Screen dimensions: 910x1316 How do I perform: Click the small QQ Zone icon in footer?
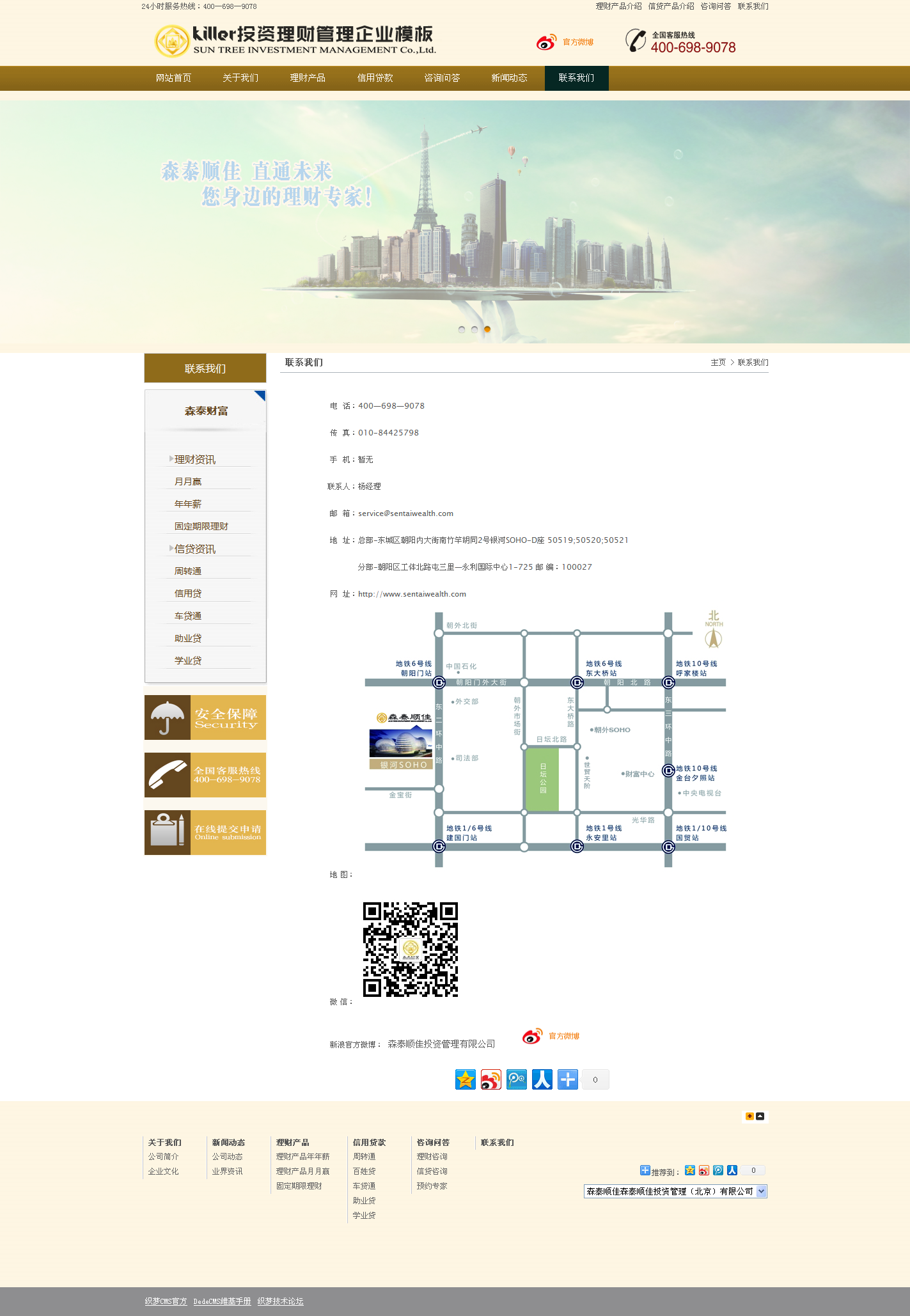click(690, 1170)
